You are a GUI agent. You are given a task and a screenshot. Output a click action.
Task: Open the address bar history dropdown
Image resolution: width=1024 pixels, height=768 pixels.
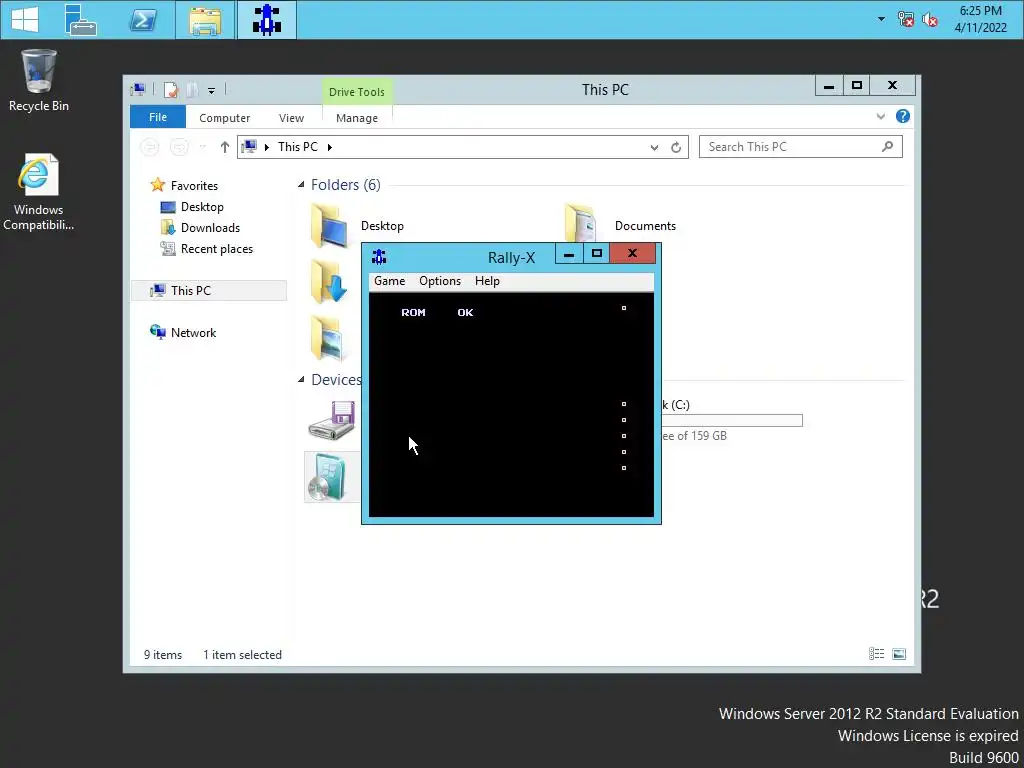coord(654,148)
